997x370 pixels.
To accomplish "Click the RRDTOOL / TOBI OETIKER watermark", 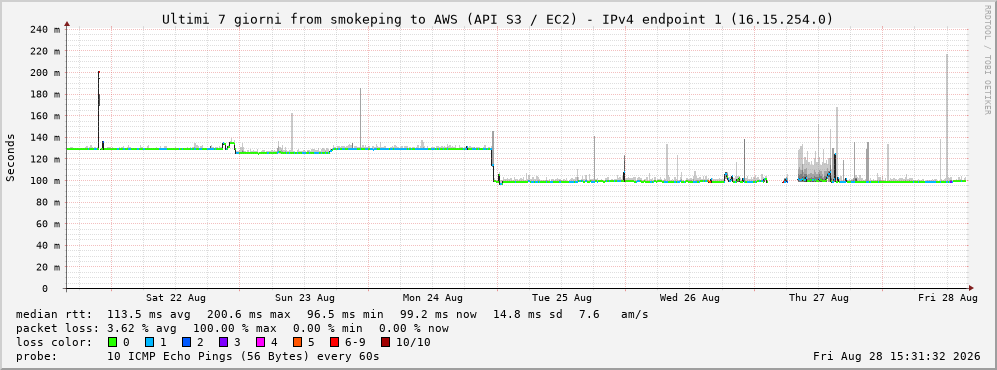I will click(x=987, y=60).
